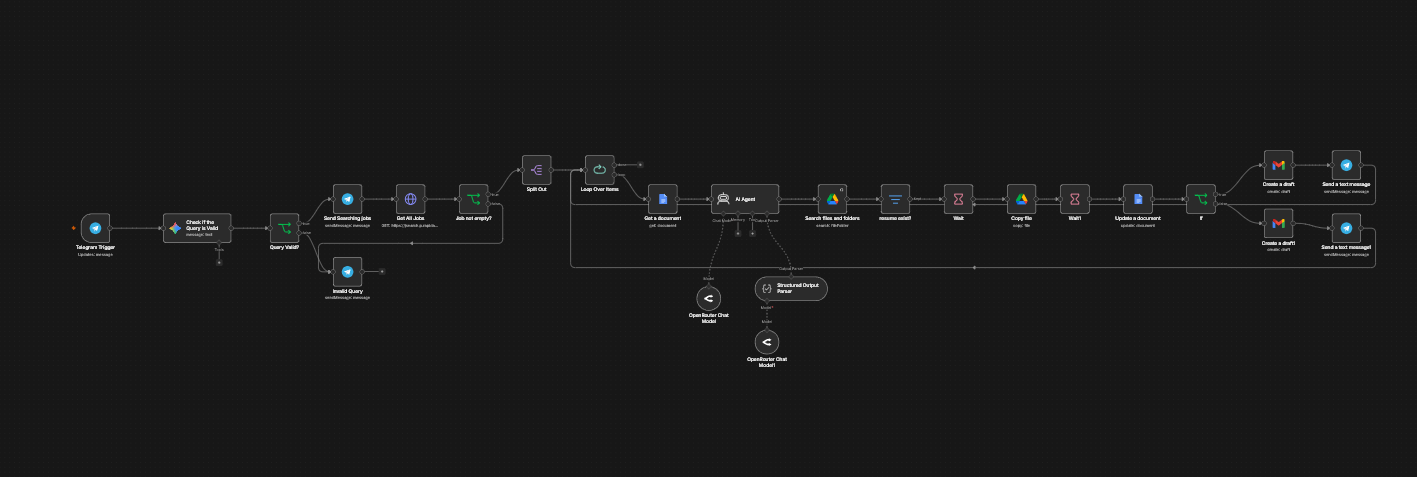Select the Copy file Drive node
The width and height of the screenshot is (1417, 477).
1021,199
